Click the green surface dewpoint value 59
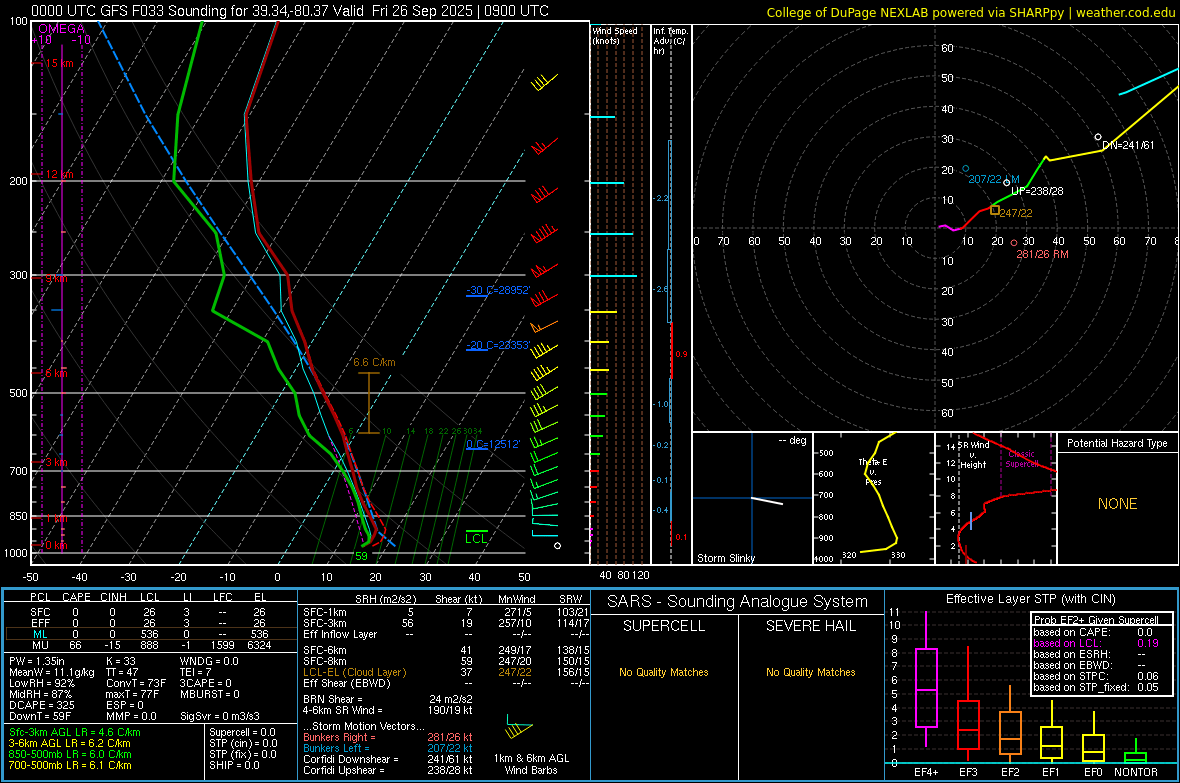The width and height of the screenshot is (1180, 783). pos(361,556)
